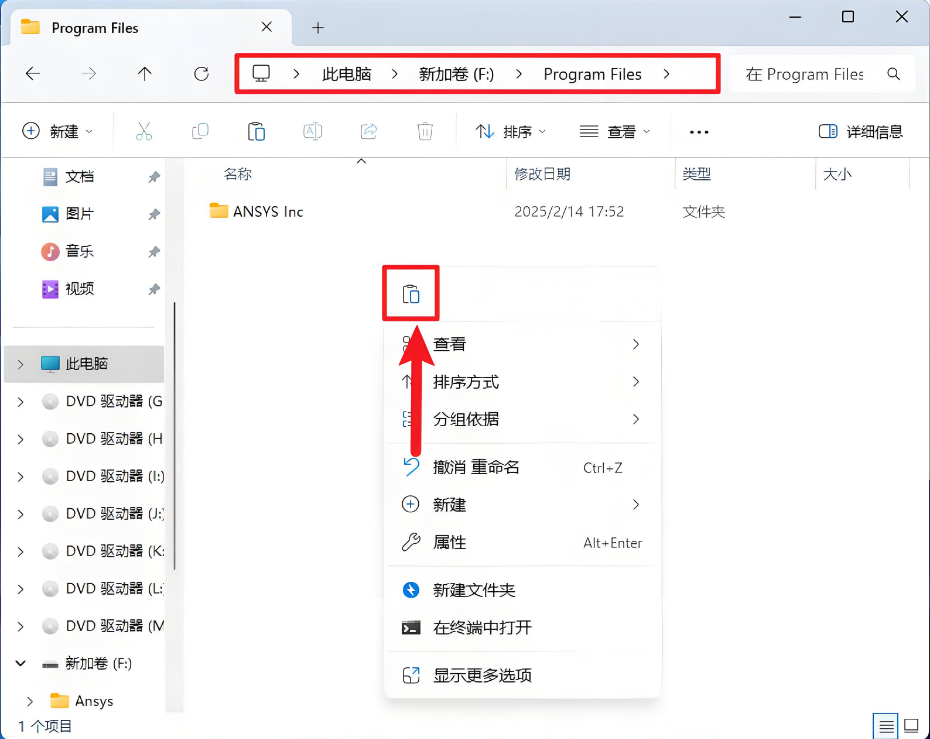The height and width of the screenshot is (739, 930).
Task: Expand DVD 驱动器 (G drive node
Action: tap(20, 402)
